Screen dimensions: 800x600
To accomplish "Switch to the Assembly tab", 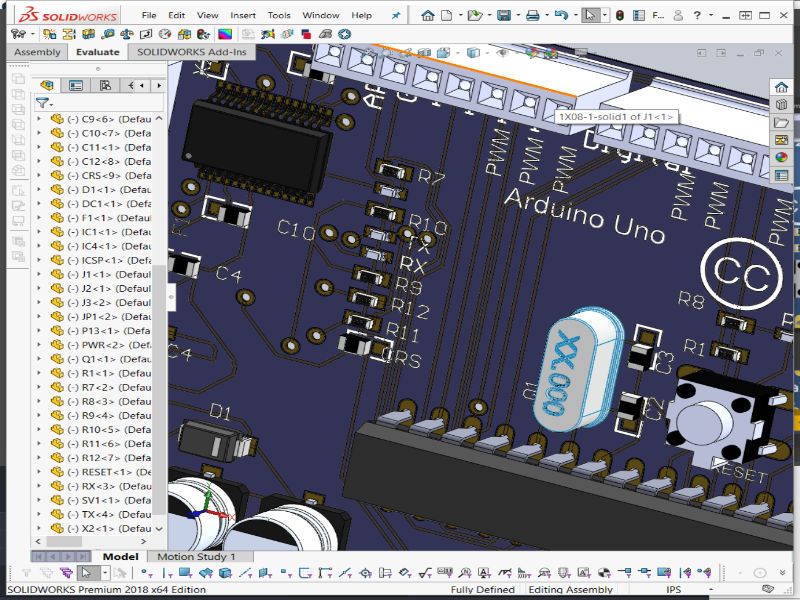I will click(x=37, y=52).
